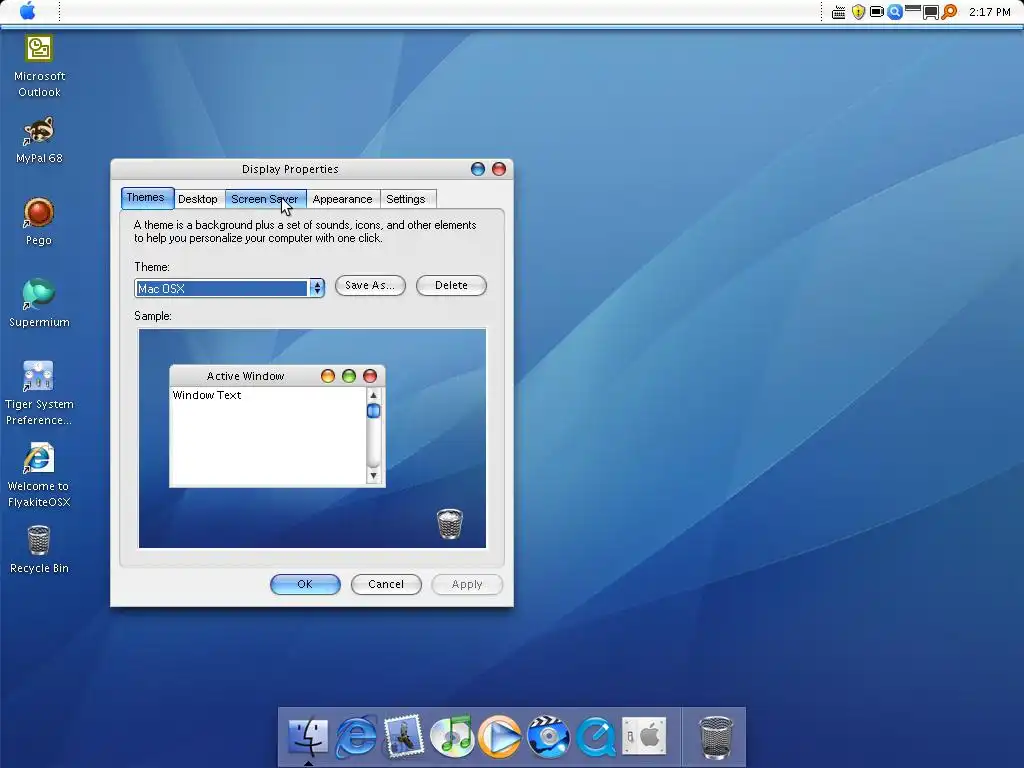
Task: Click the blue magnifier tray icon
Action: [895, 12]
